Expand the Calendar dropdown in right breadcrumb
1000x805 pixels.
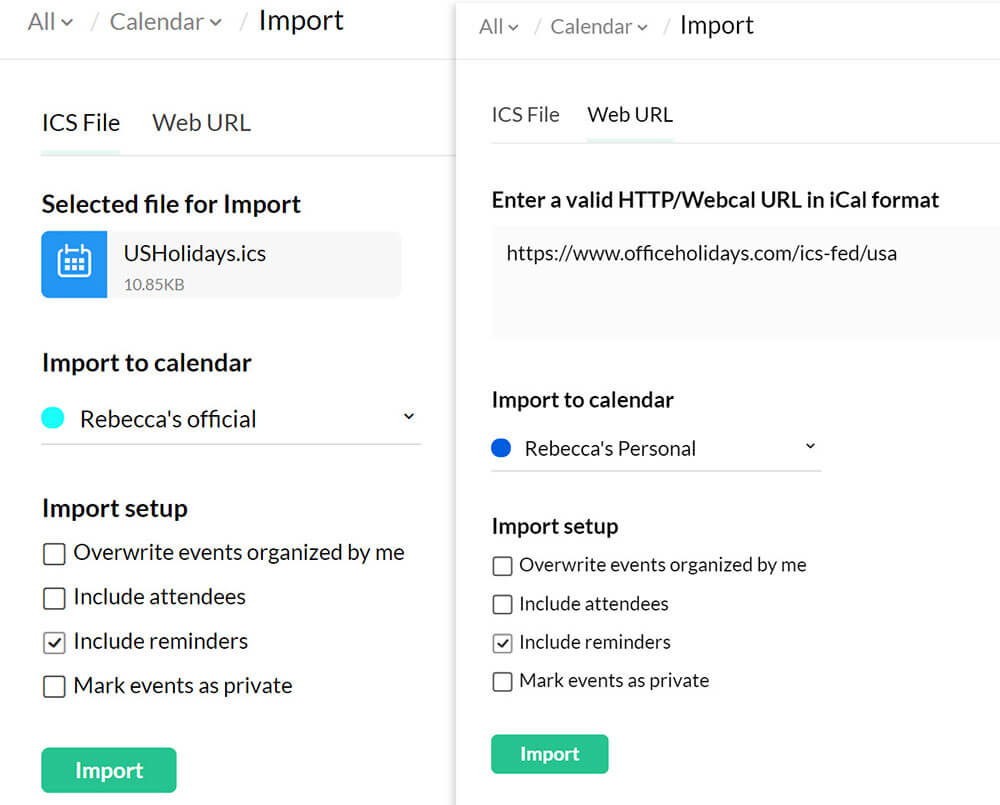click(x=598, y=27)
